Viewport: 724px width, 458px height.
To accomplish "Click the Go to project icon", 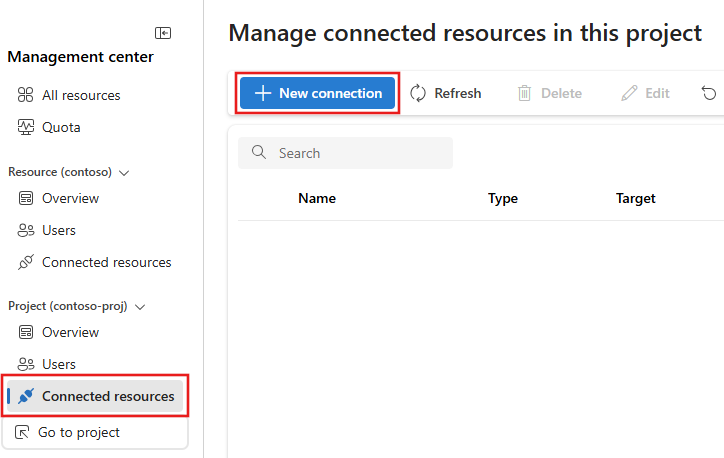I will [x=23, y=433].
